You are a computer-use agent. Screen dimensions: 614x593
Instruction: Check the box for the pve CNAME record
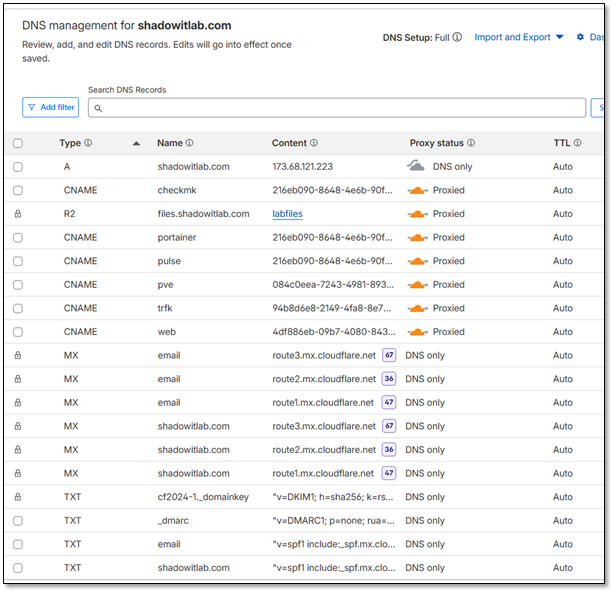point(18,285)
